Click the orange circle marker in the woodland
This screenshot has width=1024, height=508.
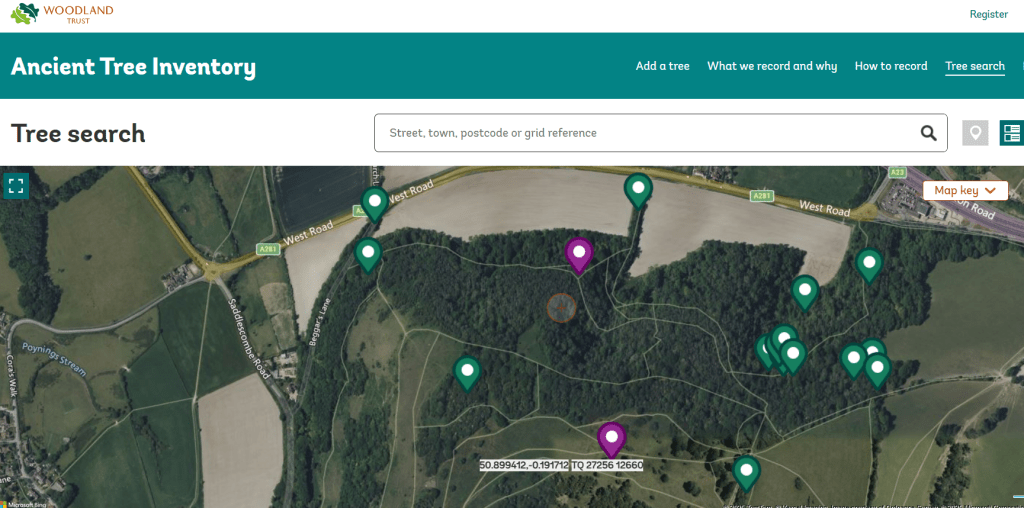tap(561, 308)
